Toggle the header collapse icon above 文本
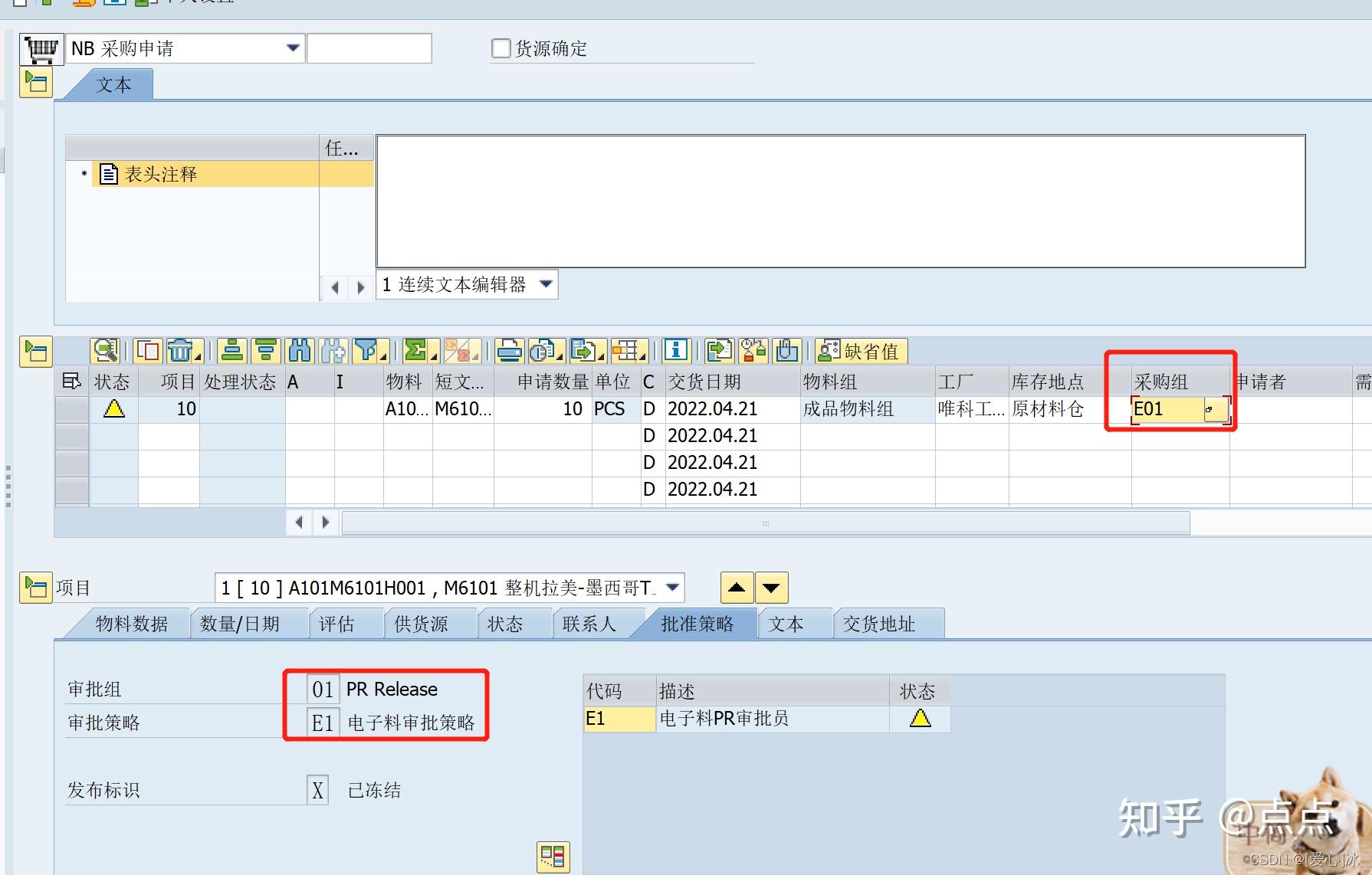Viewport: 1372px width, 875px height. pos(35,82)
